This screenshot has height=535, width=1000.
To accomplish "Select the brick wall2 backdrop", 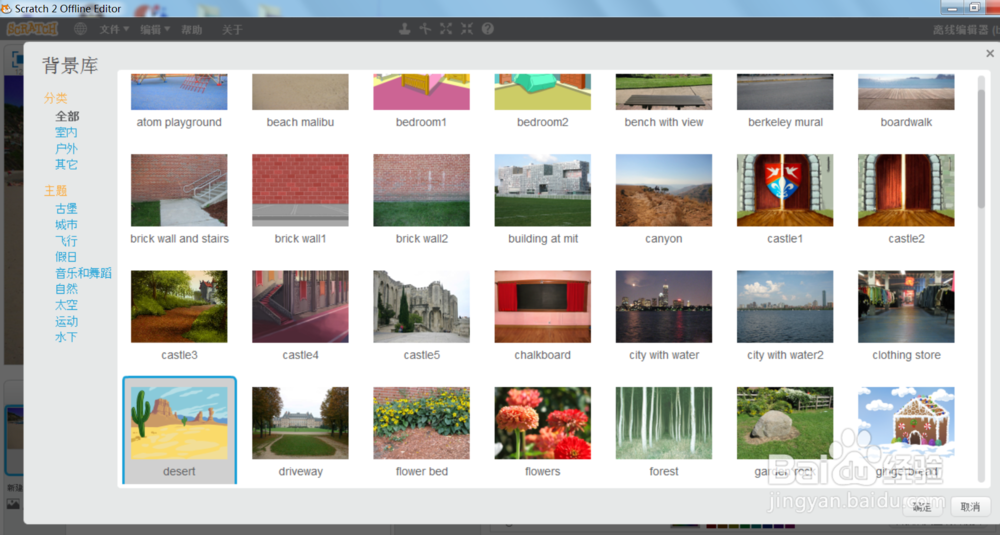I will coord(422,199).
